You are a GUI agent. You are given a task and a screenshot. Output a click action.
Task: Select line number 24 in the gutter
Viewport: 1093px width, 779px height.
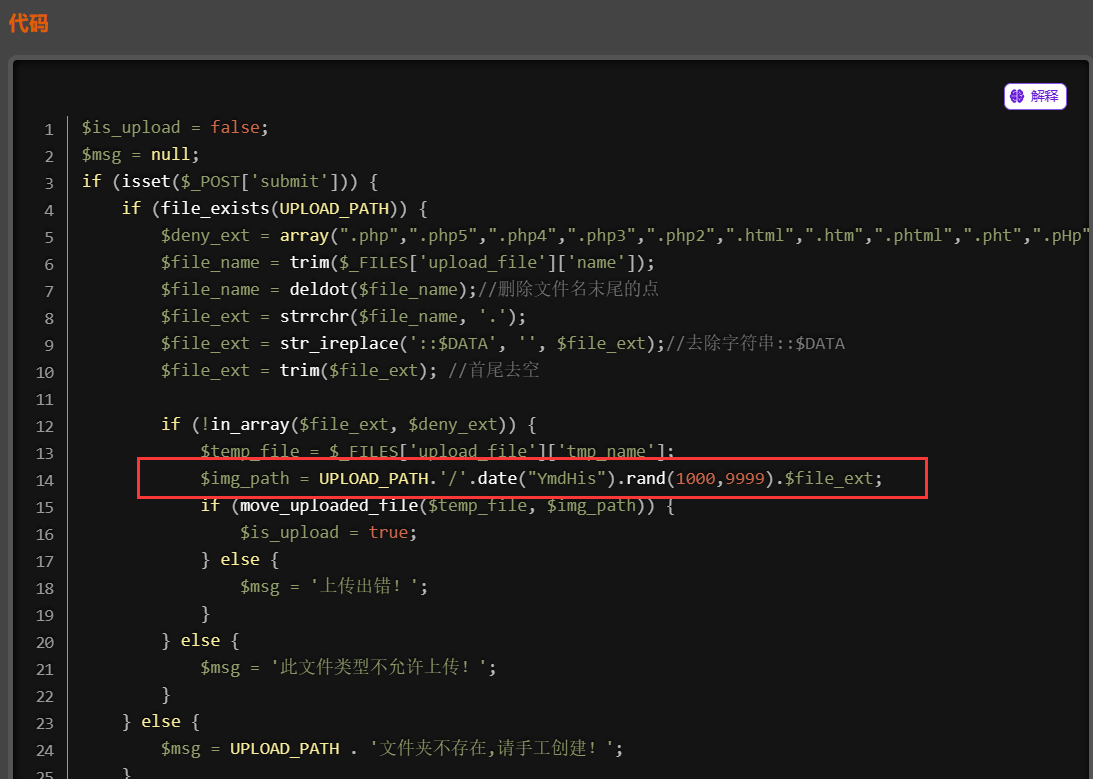coord(44,750)
